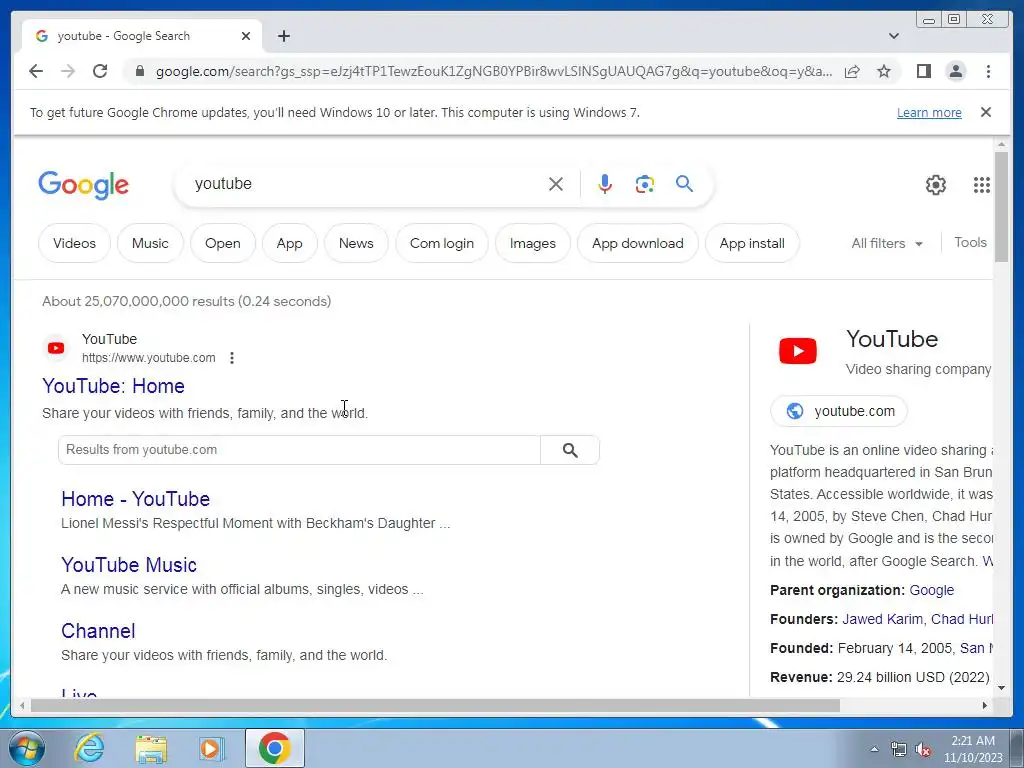Open options for the YouTube result
1024x768 pixels.
[231, 358]
